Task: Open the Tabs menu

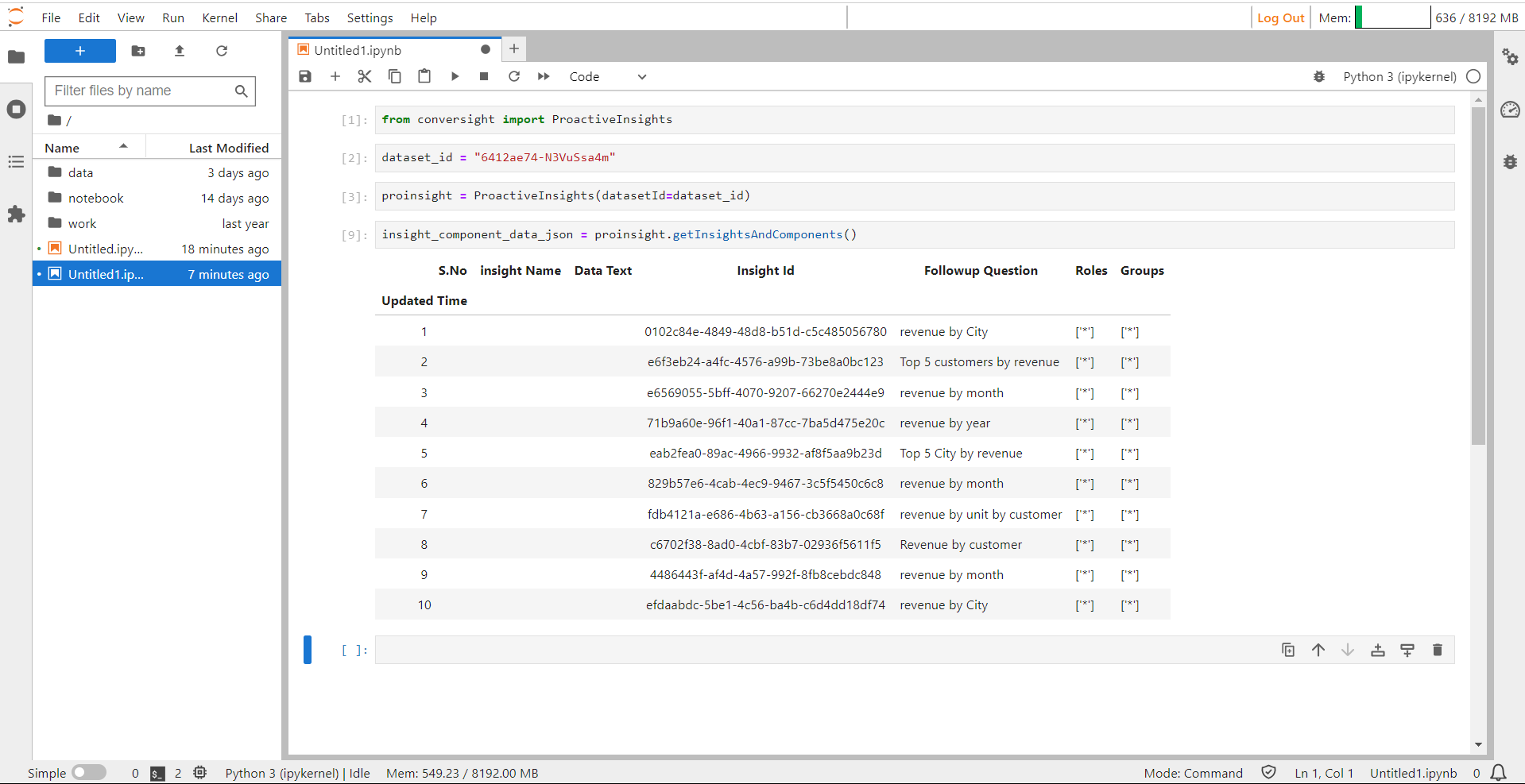Action: click(x=317, y=17)
